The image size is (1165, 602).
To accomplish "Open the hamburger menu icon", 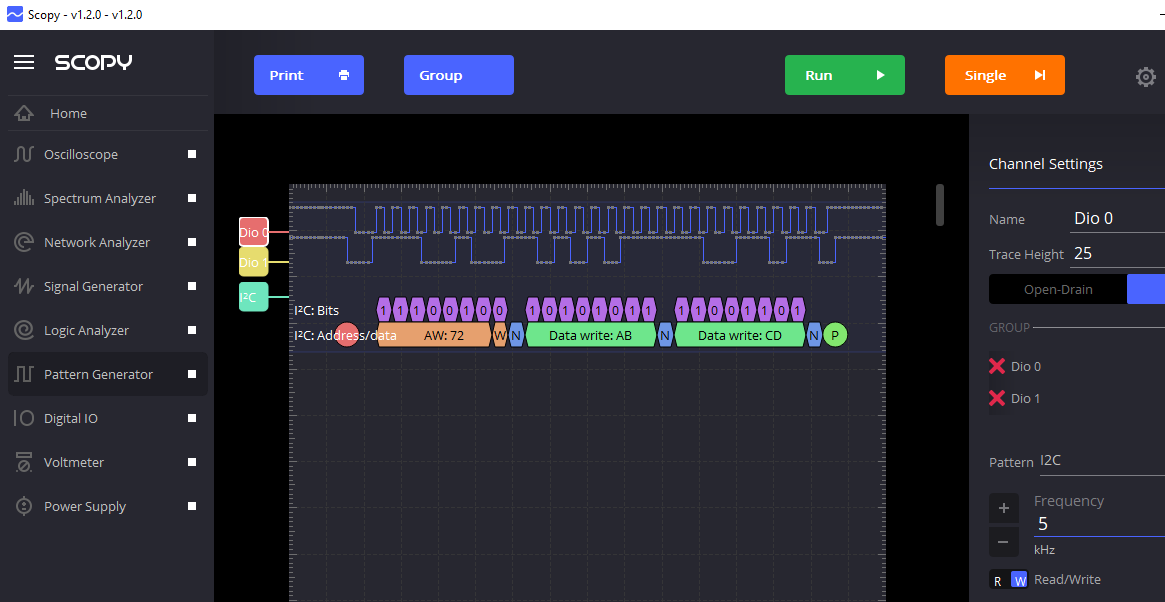I will (x=24, y=62).
